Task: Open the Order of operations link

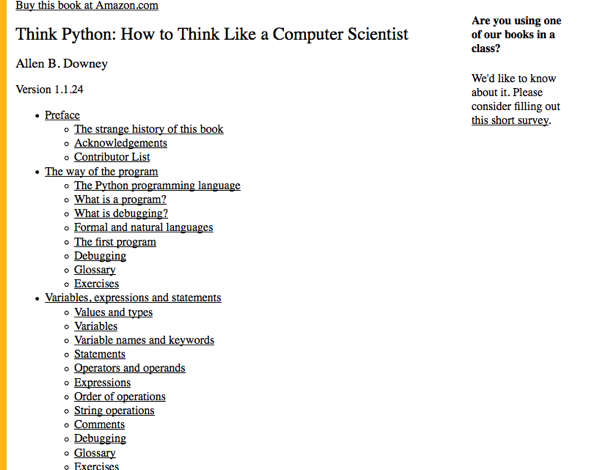Action: tap(120, 396)
